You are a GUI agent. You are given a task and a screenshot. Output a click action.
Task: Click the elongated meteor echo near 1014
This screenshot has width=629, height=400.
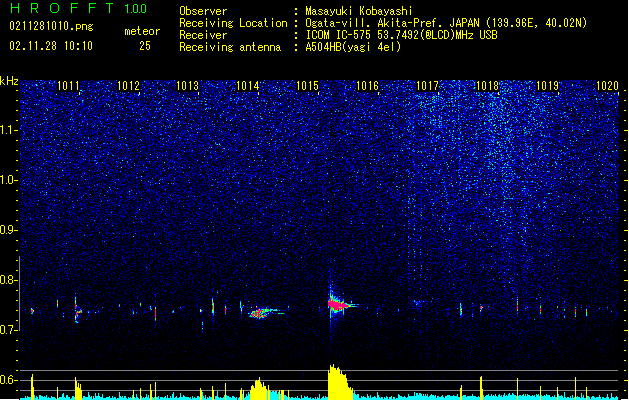267,312
